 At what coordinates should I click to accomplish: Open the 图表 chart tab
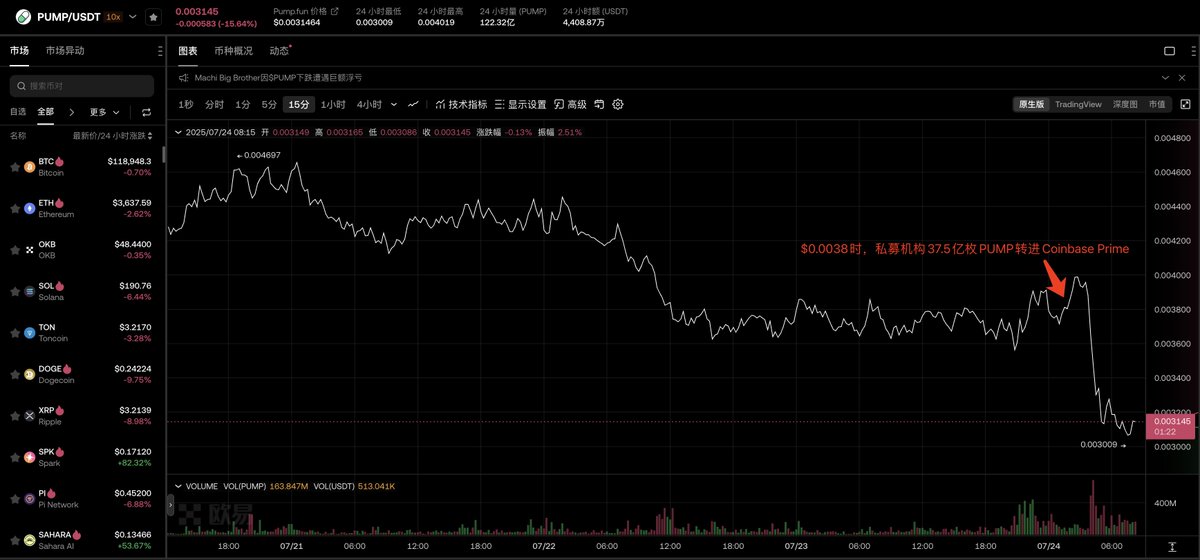click(x=188, y=50)
